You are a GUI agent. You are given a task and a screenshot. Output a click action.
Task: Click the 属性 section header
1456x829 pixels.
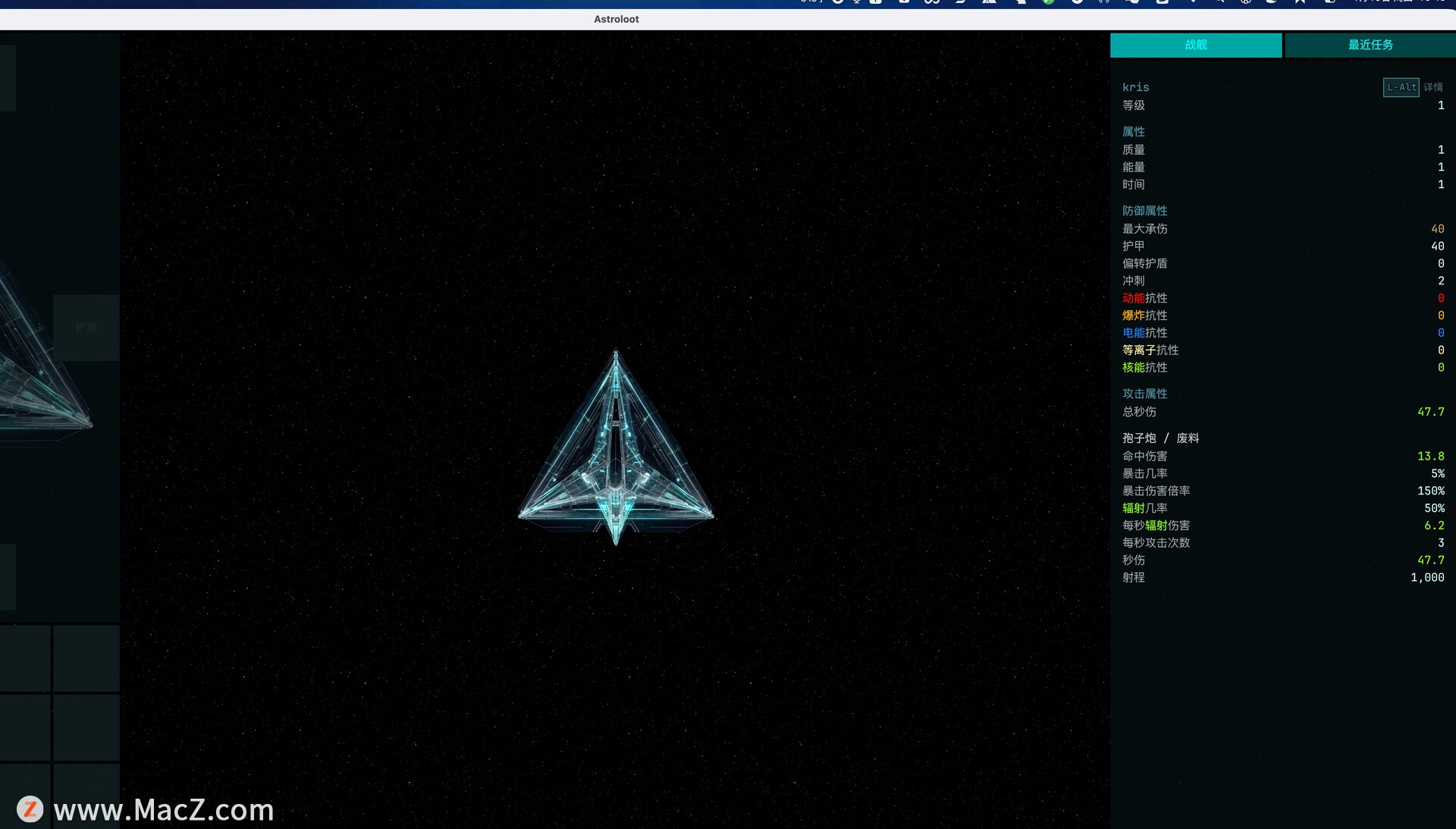(x=1133, y=132)
